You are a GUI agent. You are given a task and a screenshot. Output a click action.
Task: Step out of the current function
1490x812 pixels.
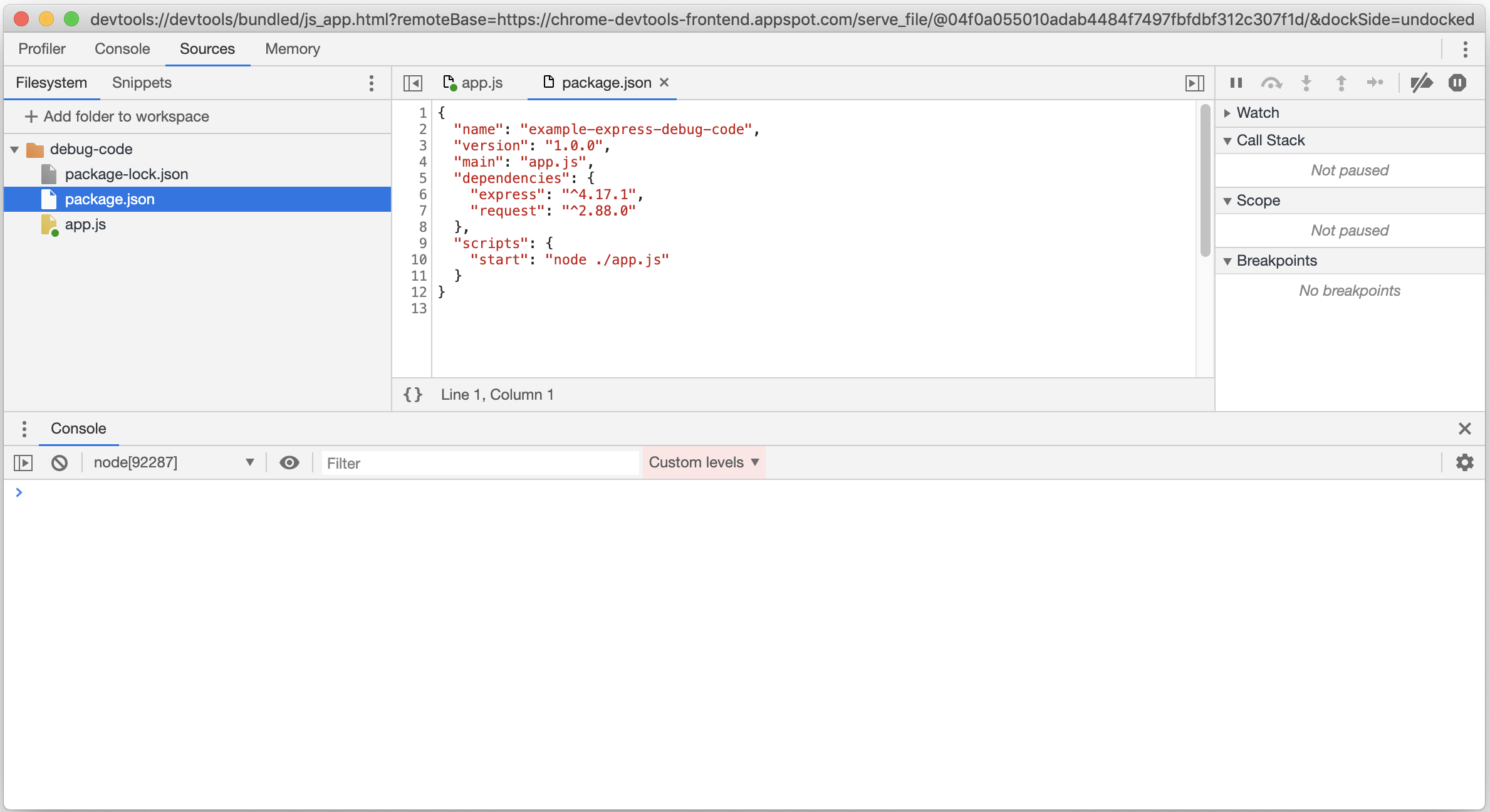[1341, 83]
